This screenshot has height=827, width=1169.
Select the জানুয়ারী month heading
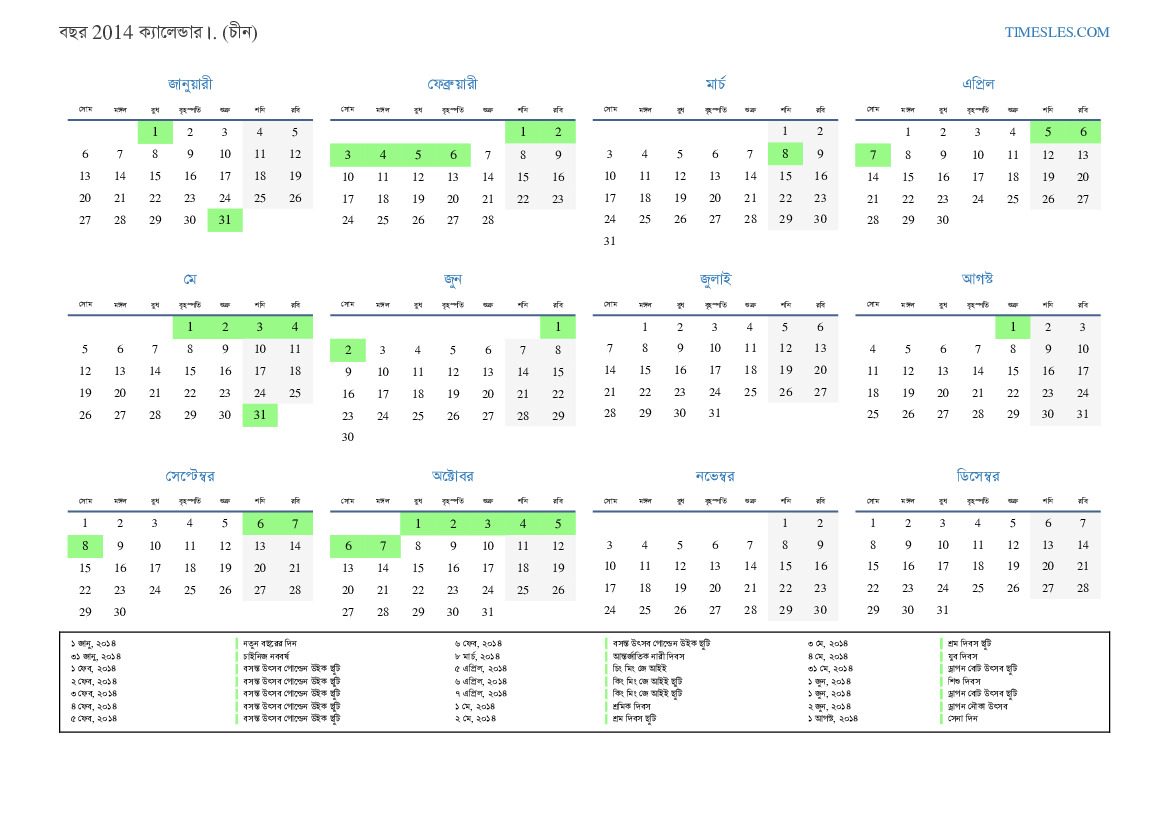coord(190,84)
